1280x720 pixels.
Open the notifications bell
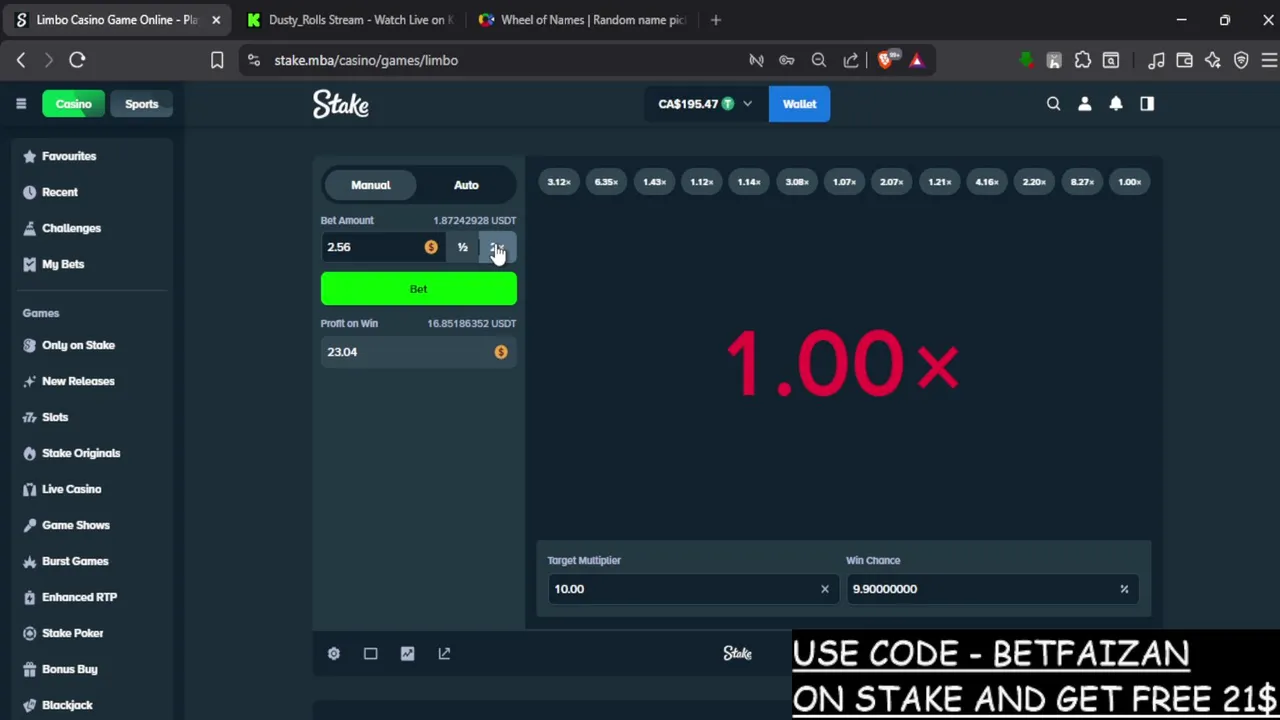[x=1116, y=104]
